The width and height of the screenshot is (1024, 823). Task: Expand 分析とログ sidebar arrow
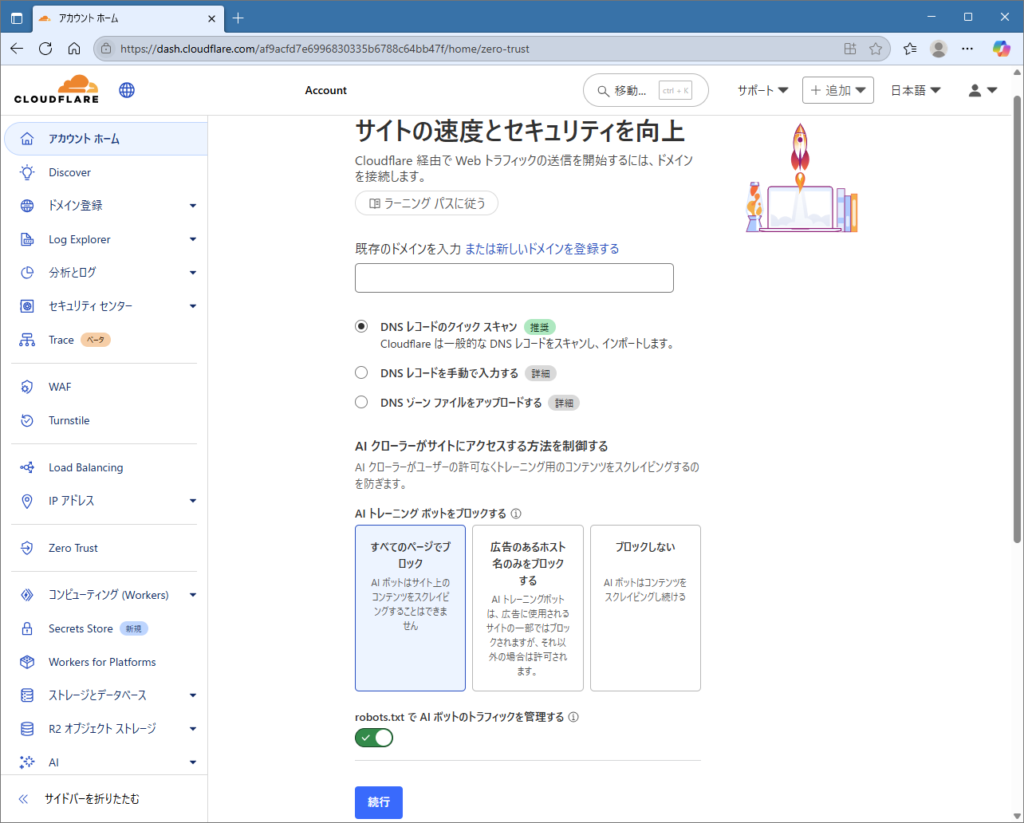[193, 272]
